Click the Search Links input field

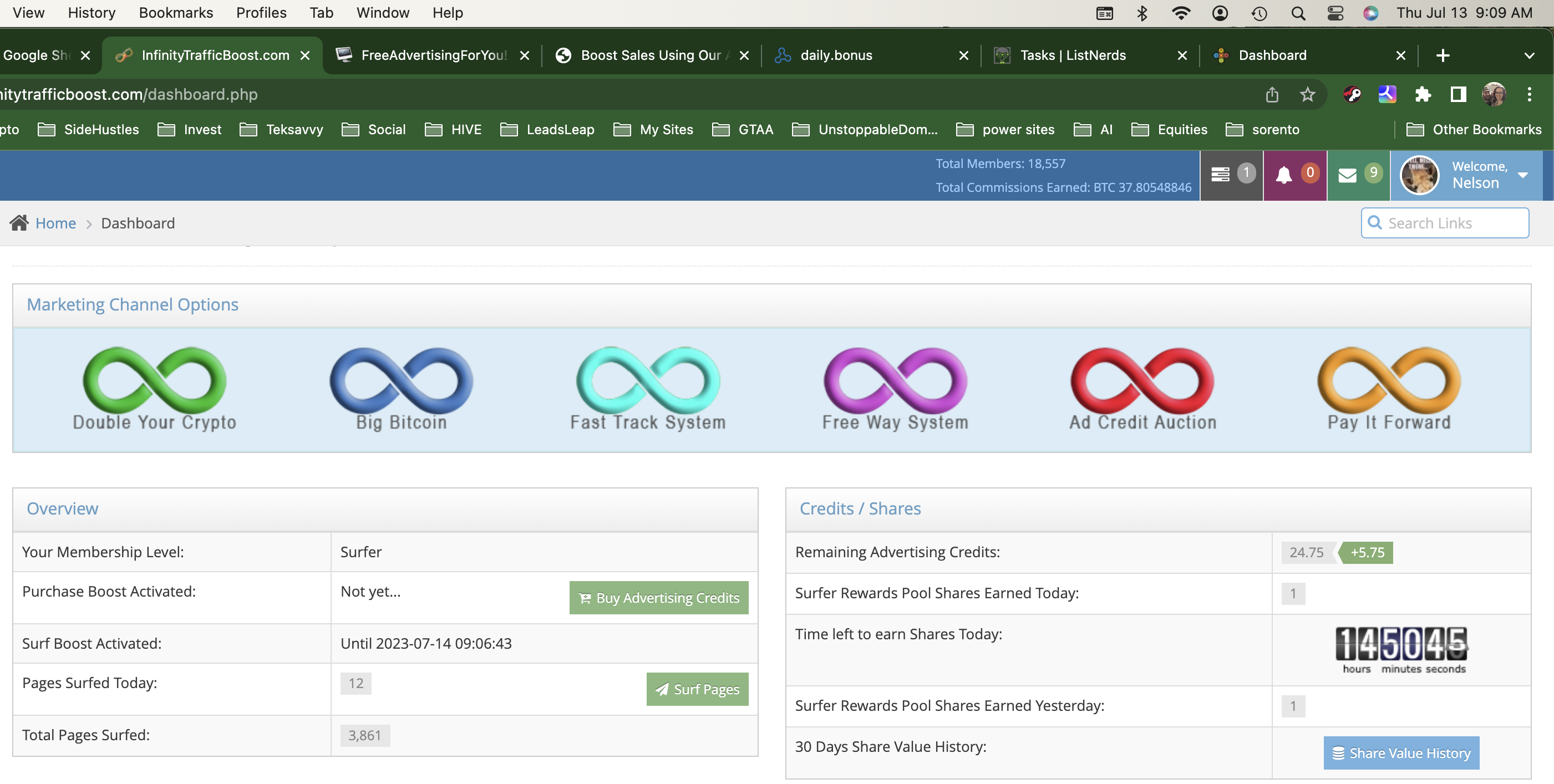[1445, 223]
